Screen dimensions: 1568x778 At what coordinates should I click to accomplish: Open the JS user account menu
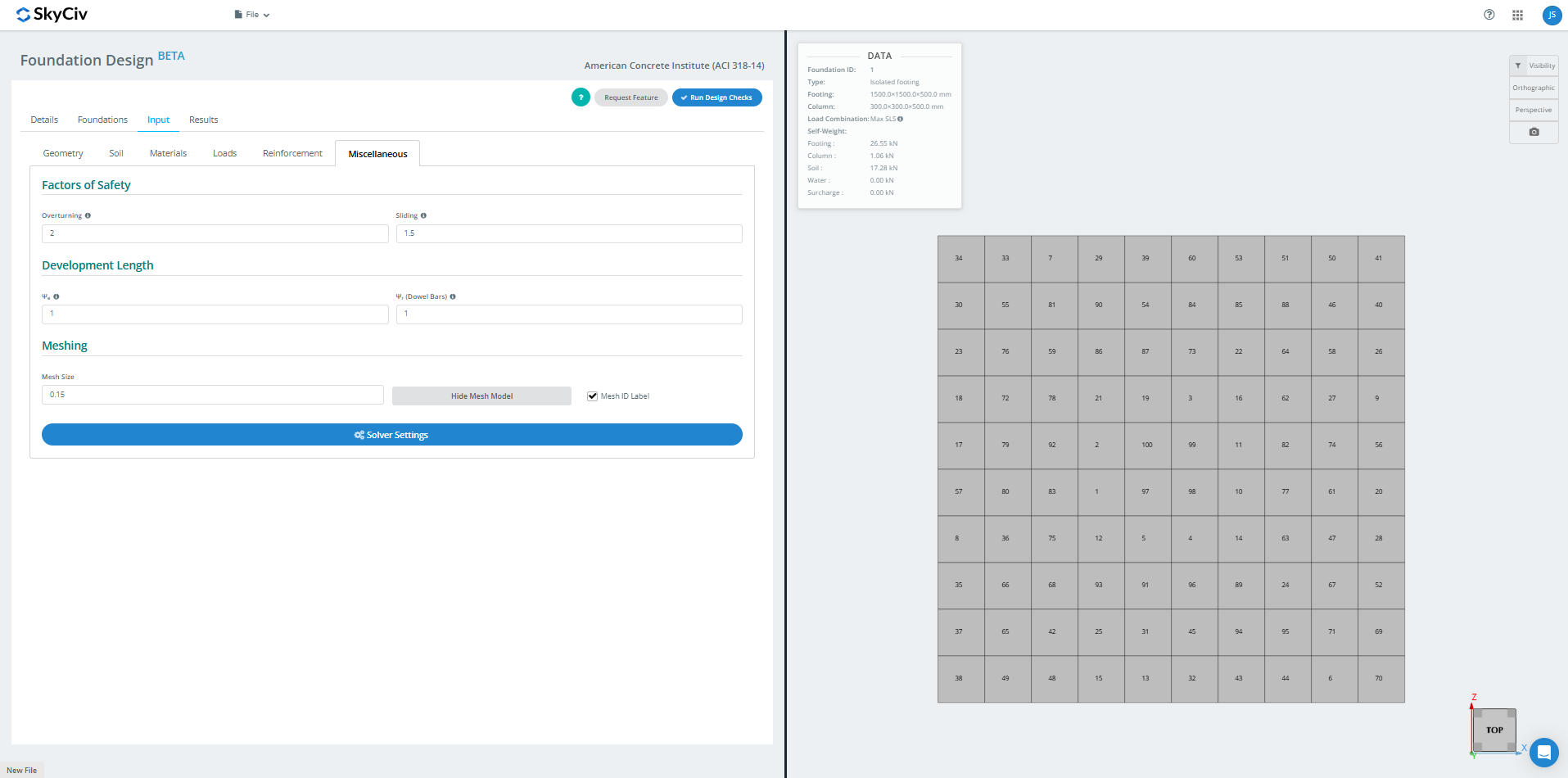click(1551, 15)
